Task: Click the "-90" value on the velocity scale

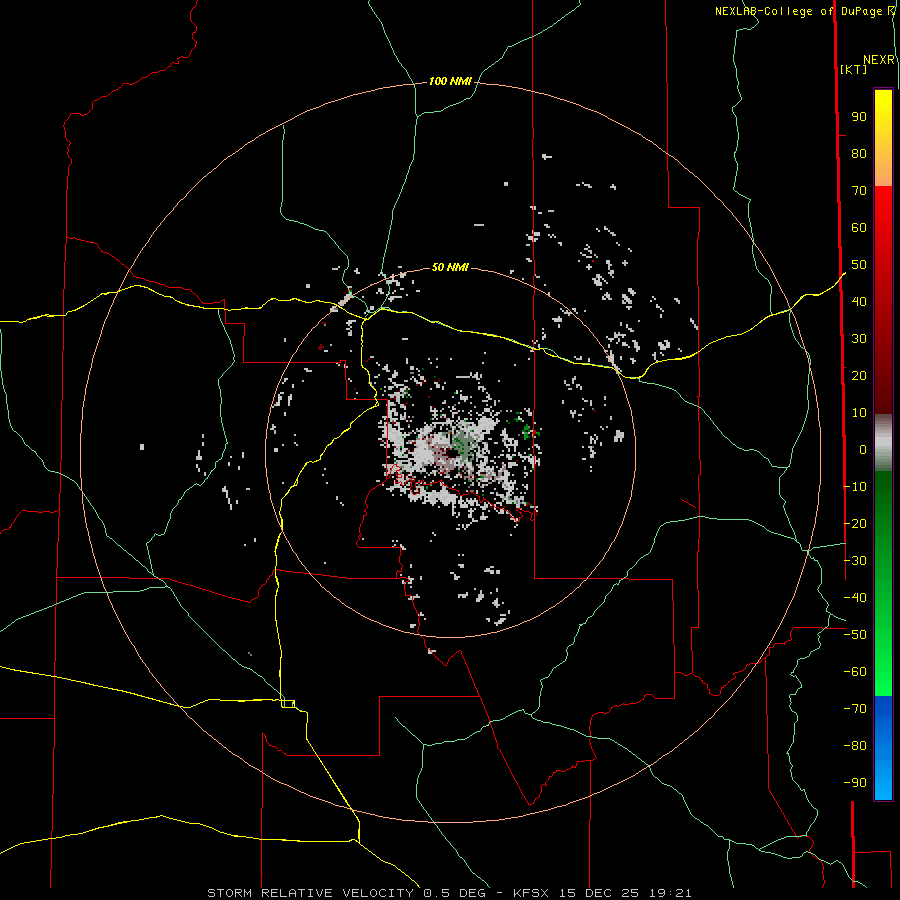Action: click(855, 783)
